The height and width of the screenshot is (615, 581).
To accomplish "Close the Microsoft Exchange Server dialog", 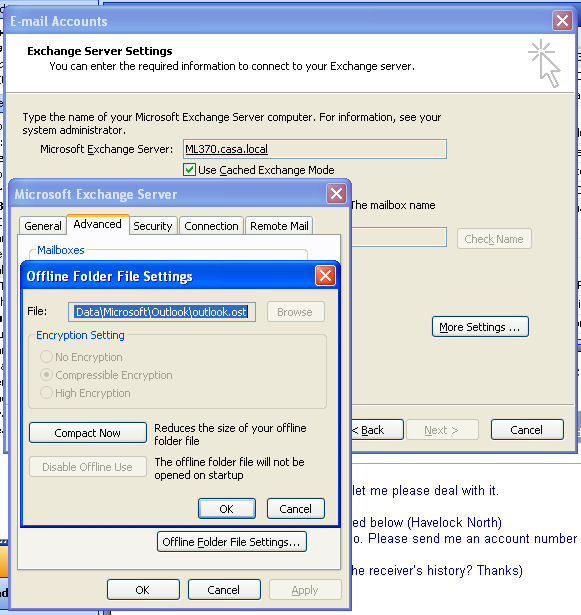I will click(336, 193).
